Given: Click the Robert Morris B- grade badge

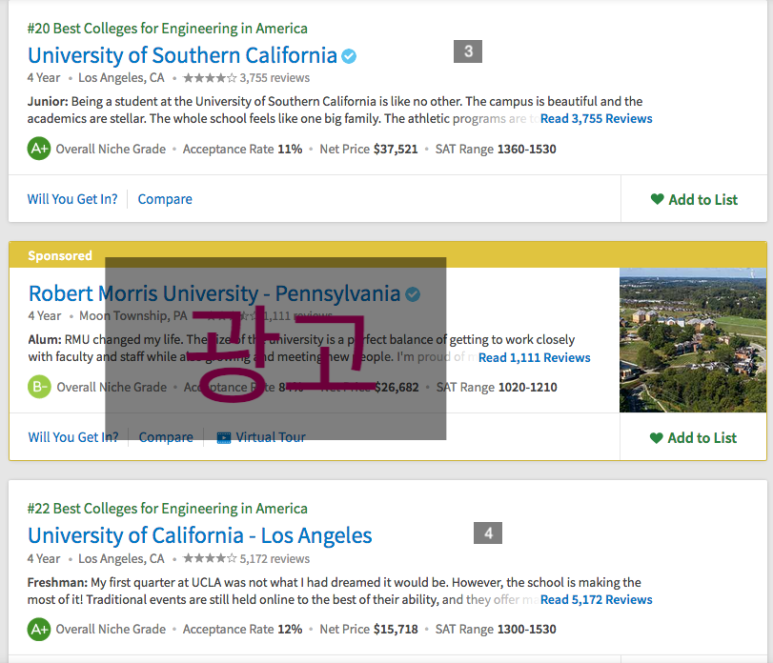Looking at the screenshot, I should pos(39,387).
